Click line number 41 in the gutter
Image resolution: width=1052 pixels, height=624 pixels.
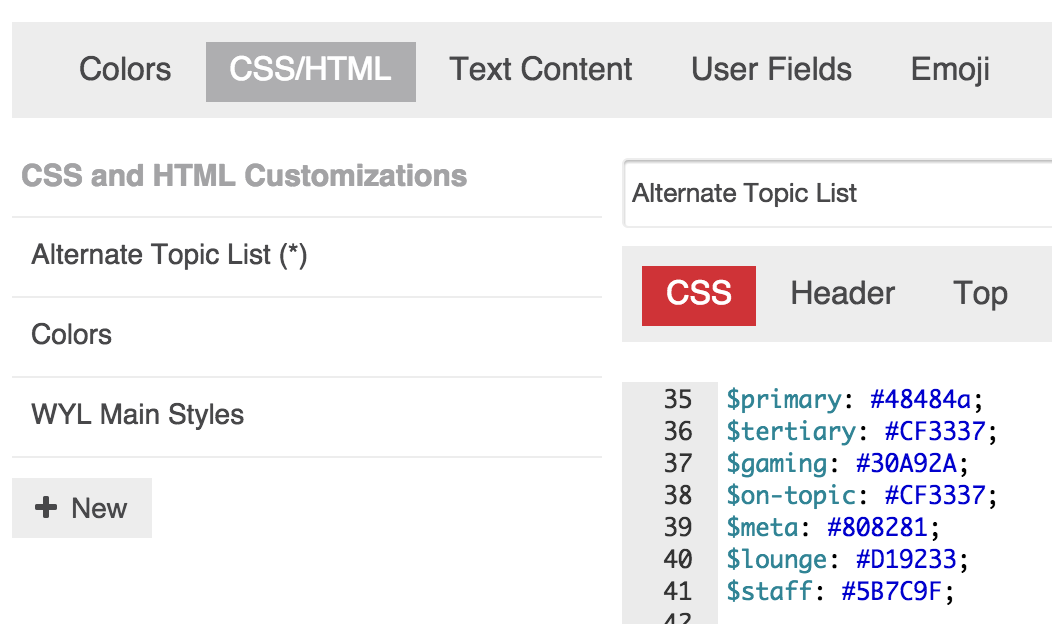(678, 592)
